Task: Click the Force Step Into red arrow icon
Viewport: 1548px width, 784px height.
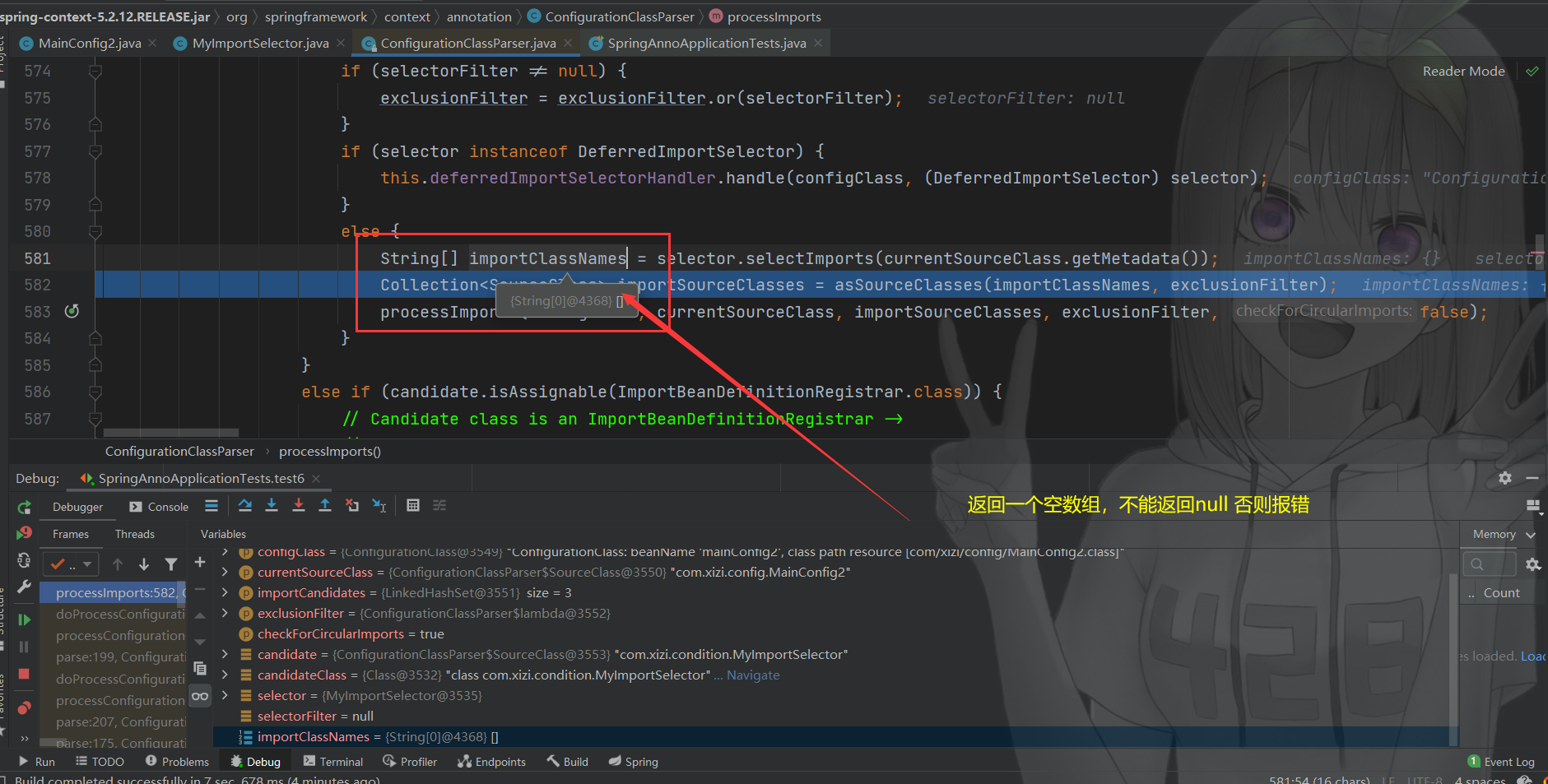Action: tap(299, 505)
